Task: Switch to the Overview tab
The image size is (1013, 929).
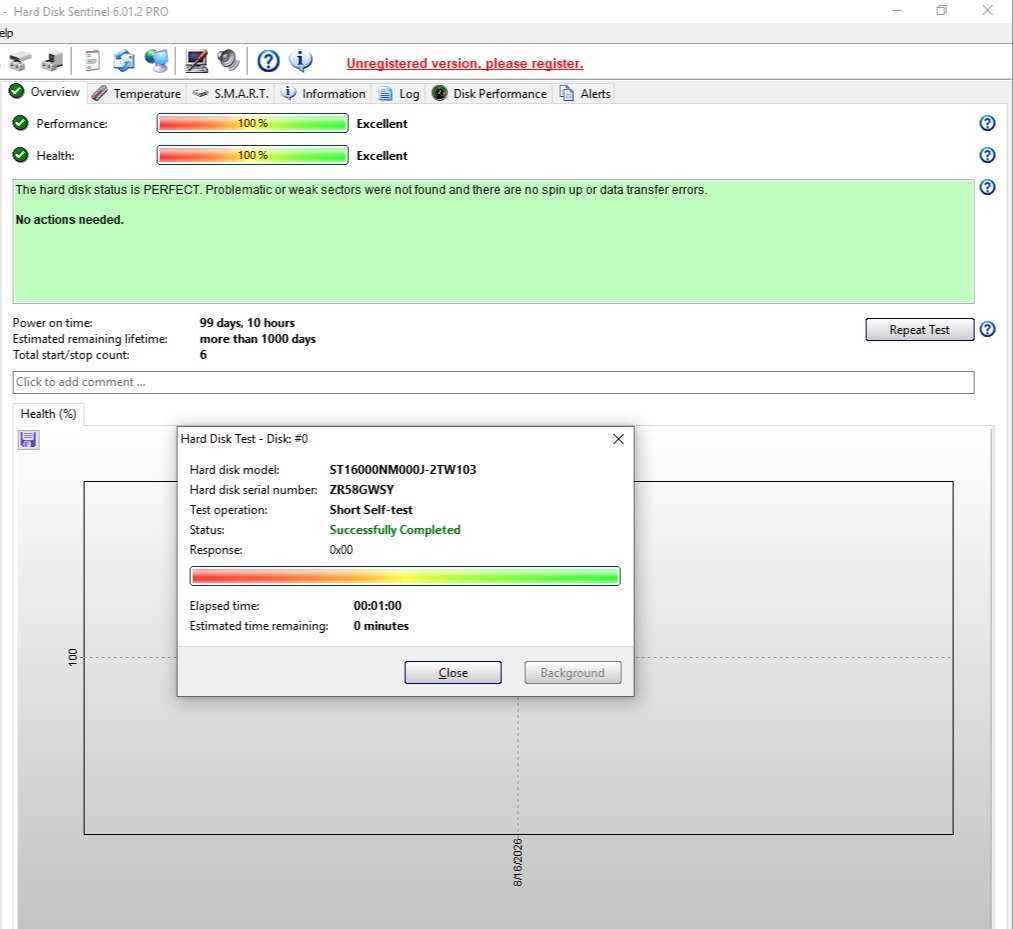Action: [45, 92]
